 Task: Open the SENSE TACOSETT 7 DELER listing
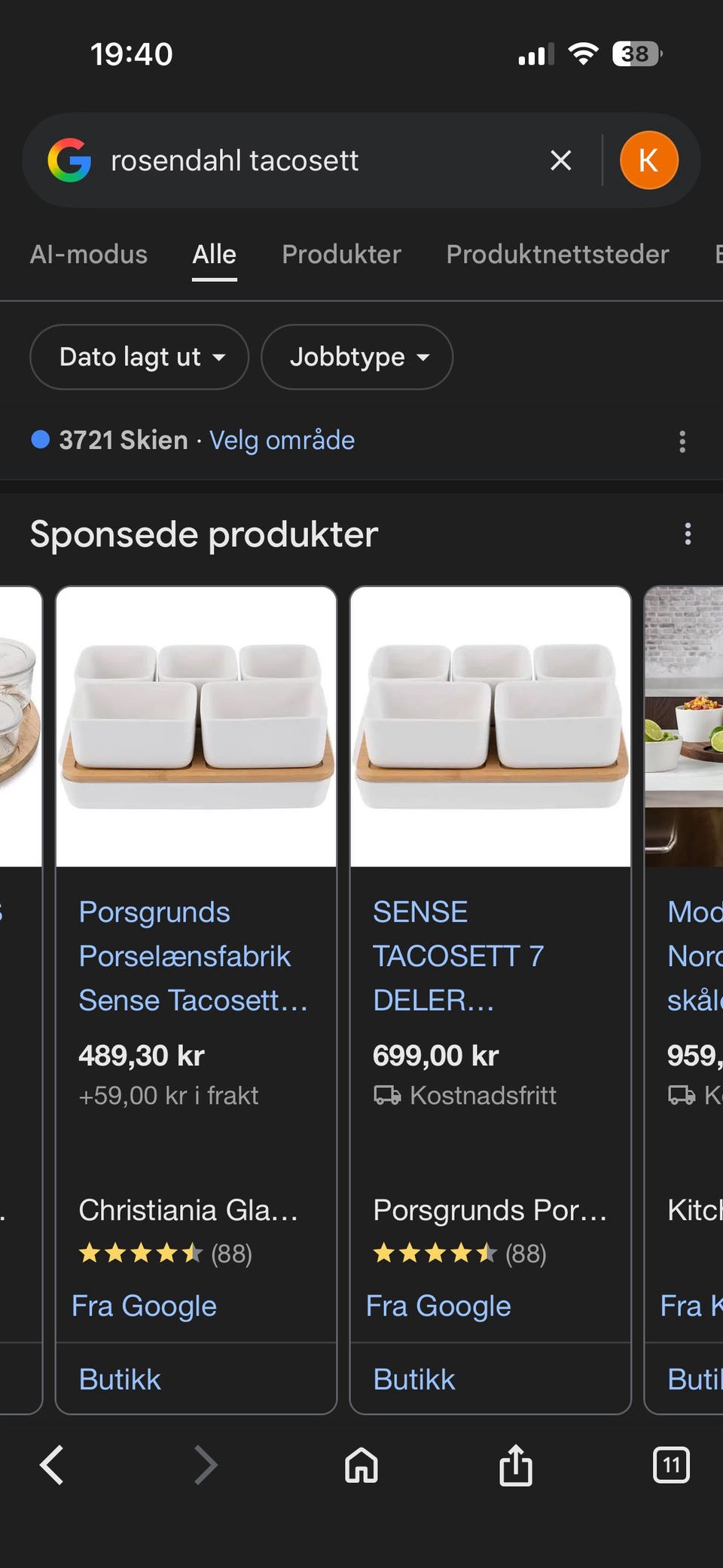pos(458,956)
